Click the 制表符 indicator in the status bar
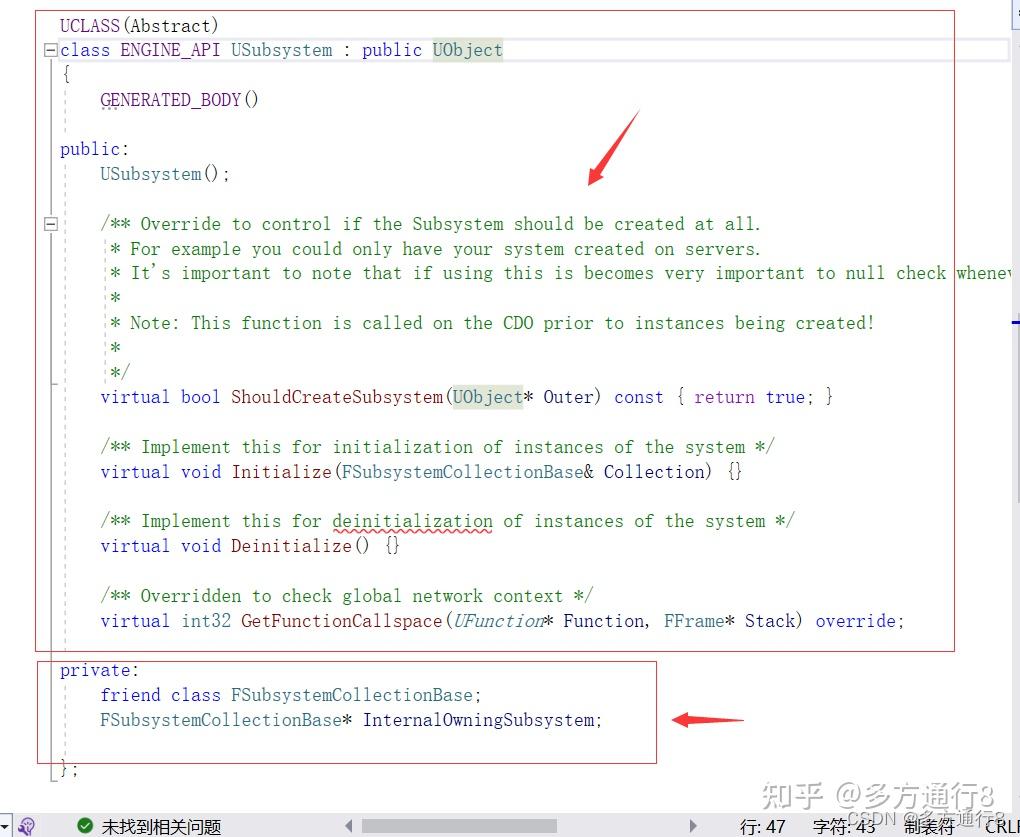 point(928,827)
